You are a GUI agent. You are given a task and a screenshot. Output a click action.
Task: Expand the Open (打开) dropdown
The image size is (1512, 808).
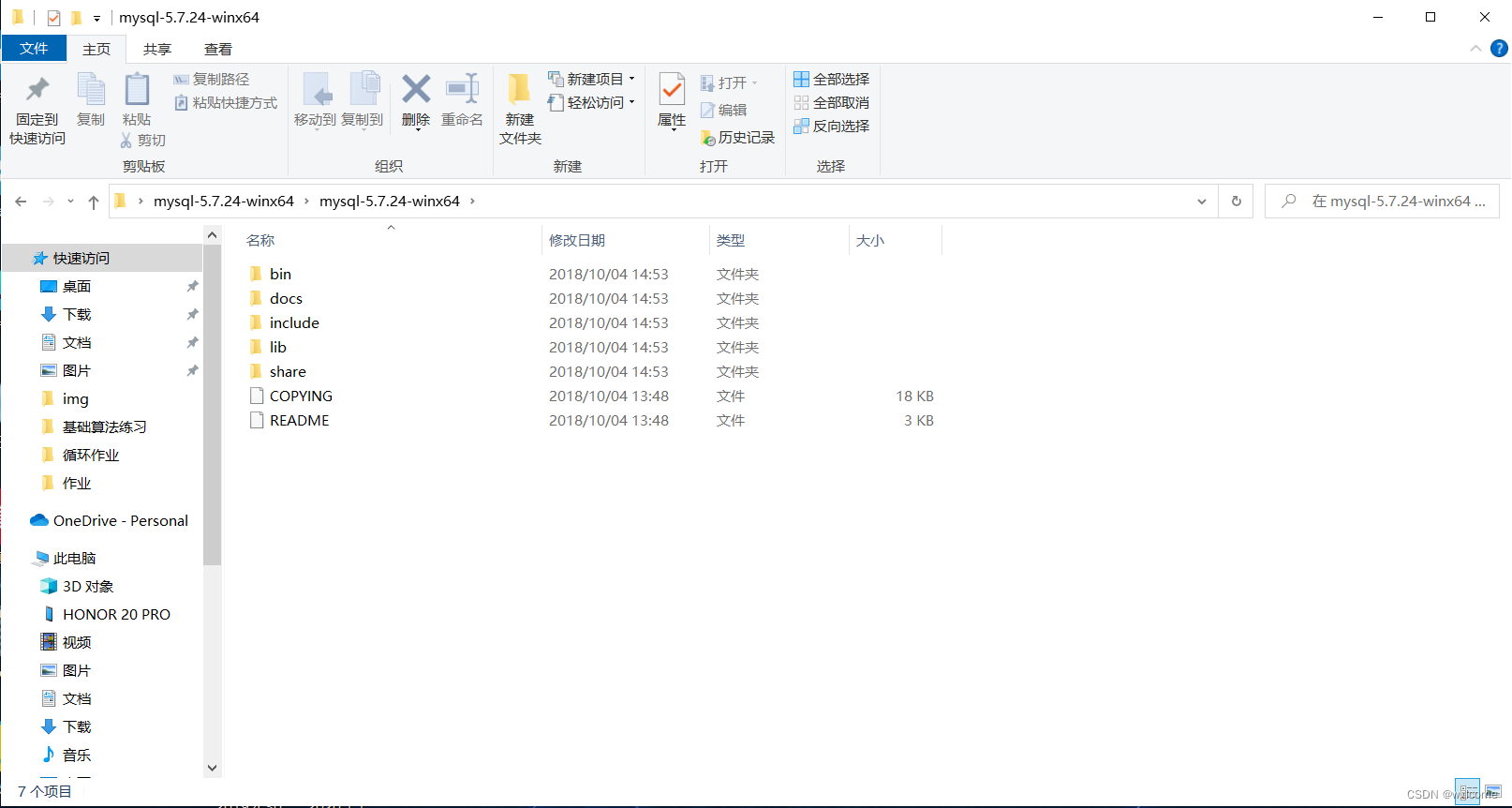pos(754,82)
